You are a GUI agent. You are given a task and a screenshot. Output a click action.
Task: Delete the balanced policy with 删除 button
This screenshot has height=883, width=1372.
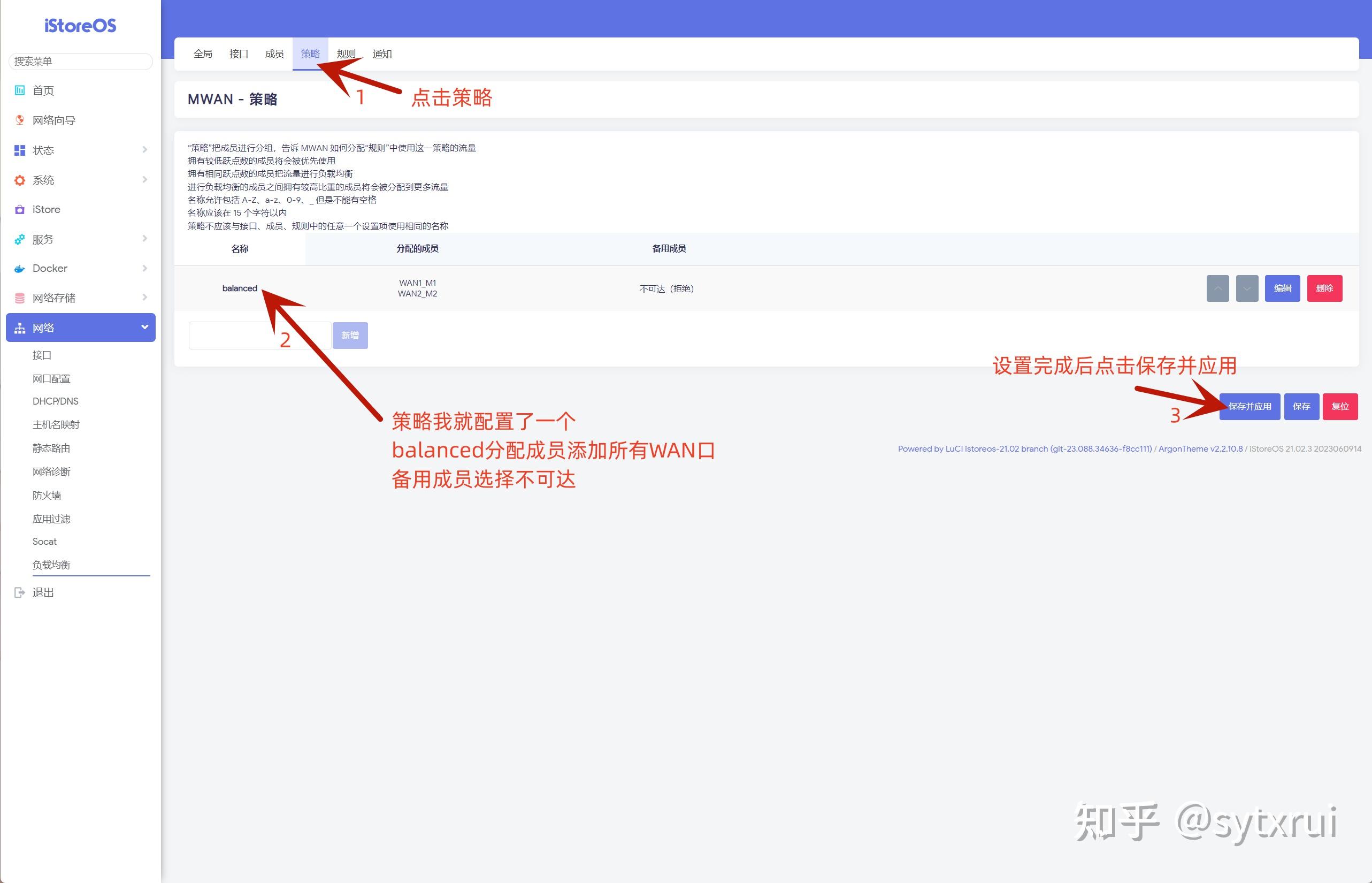click(x=1324, y=288)
